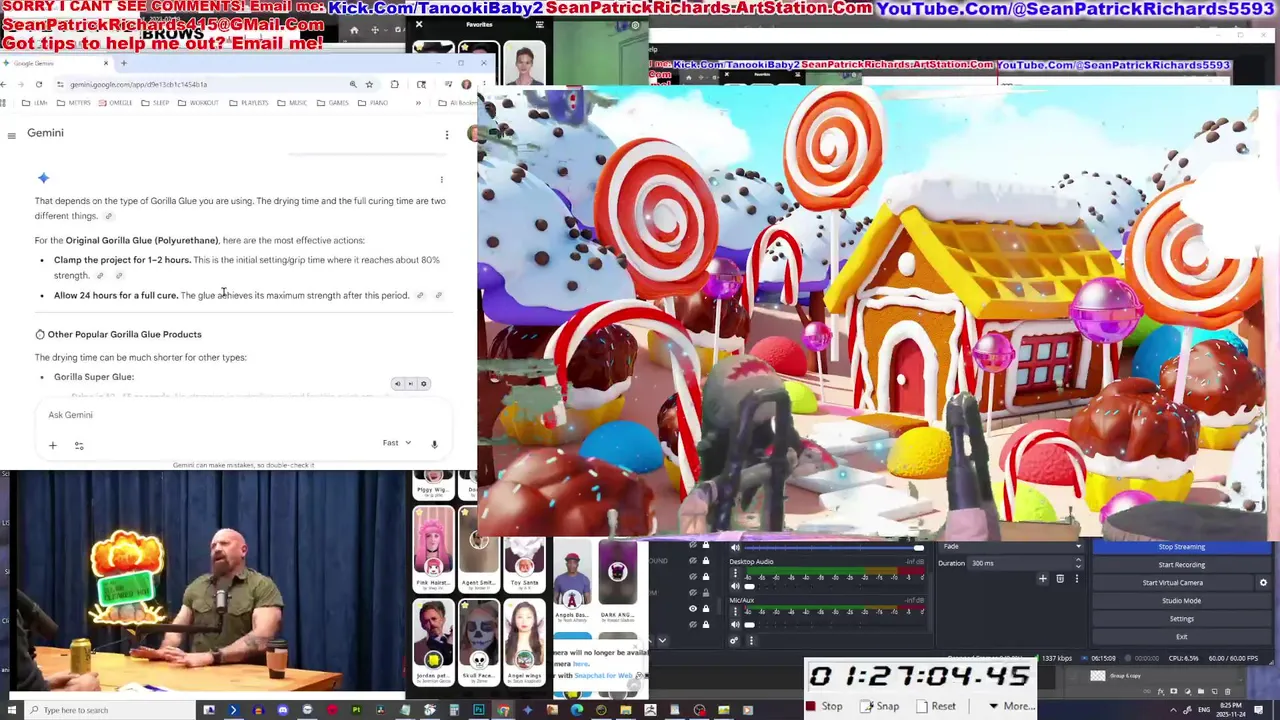1280x720 pixels.
Task: Open the Snapchat for Web link
Action: point(601,676)
